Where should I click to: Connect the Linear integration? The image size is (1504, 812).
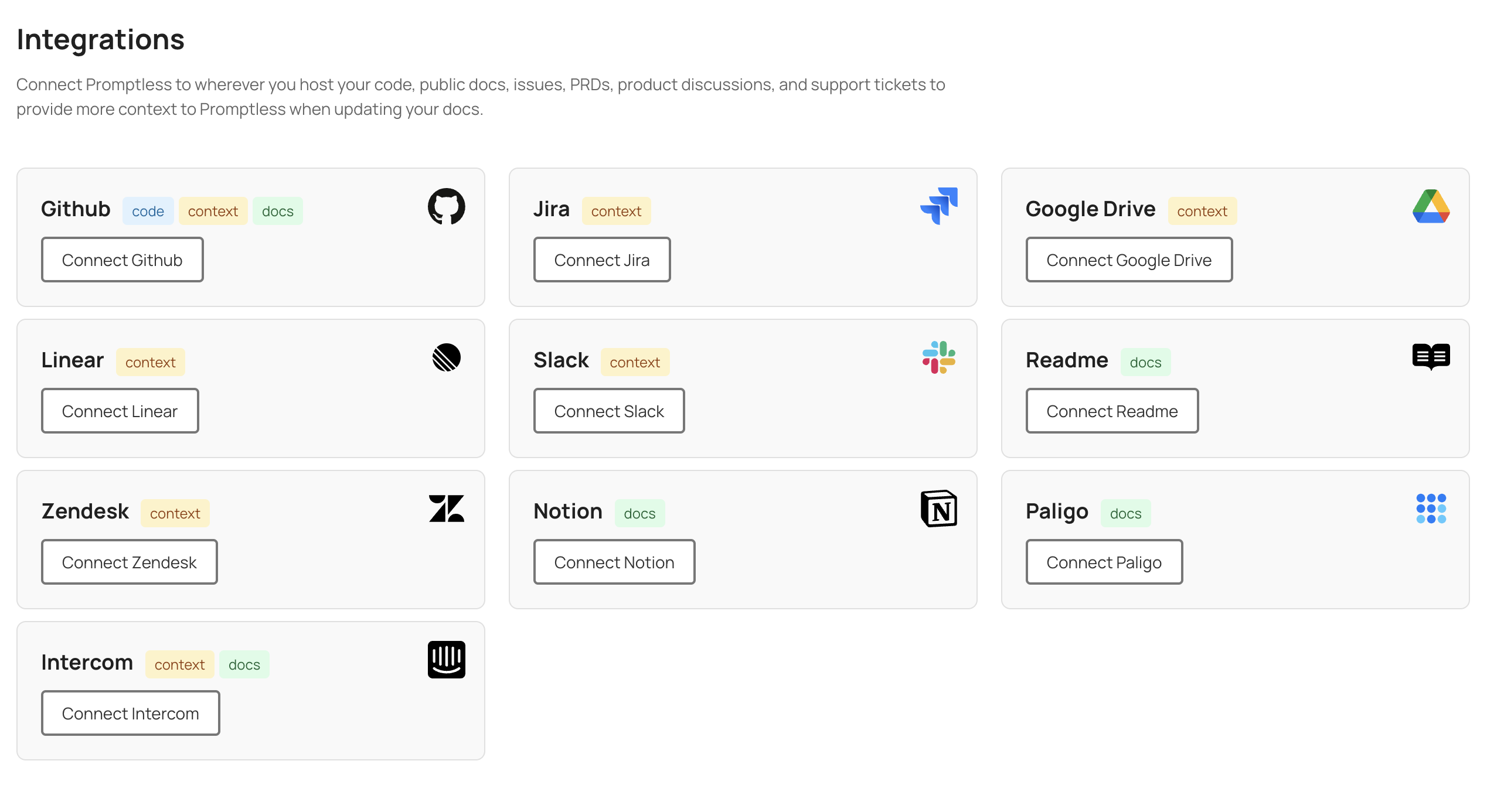point(120,411)
